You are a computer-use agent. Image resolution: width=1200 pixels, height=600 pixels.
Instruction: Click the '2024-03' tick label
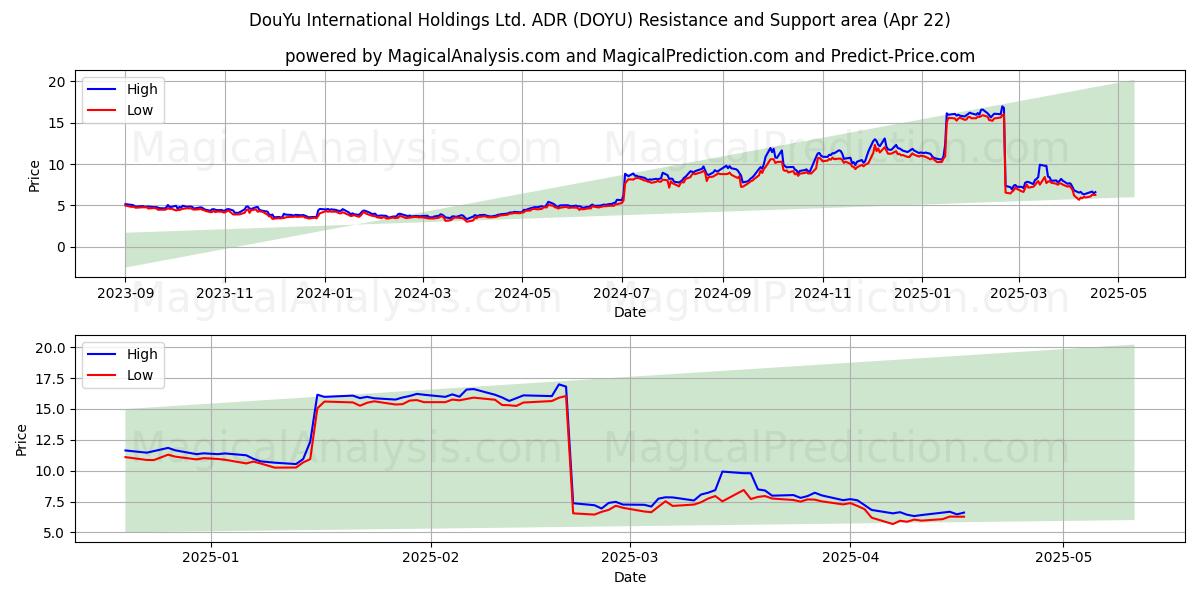pos(422,294)
